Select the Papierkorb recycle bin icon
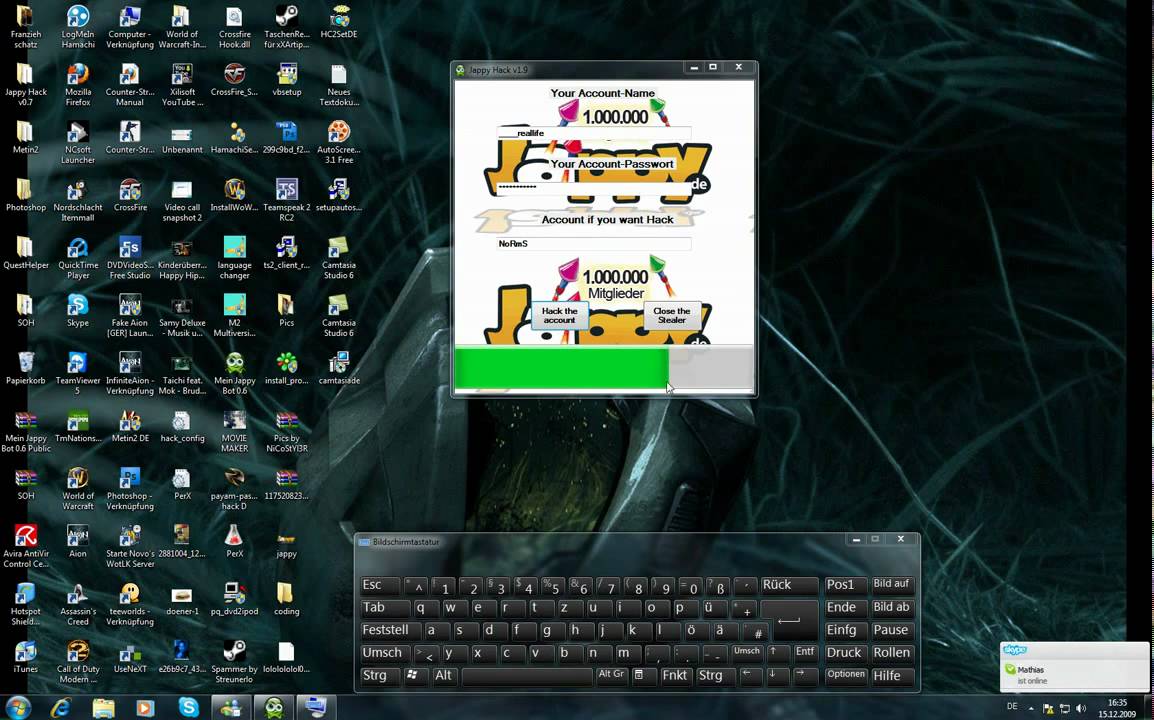The width and height of the screenshot is (1154, 720). pyautogui.click(x=26, y=368)
